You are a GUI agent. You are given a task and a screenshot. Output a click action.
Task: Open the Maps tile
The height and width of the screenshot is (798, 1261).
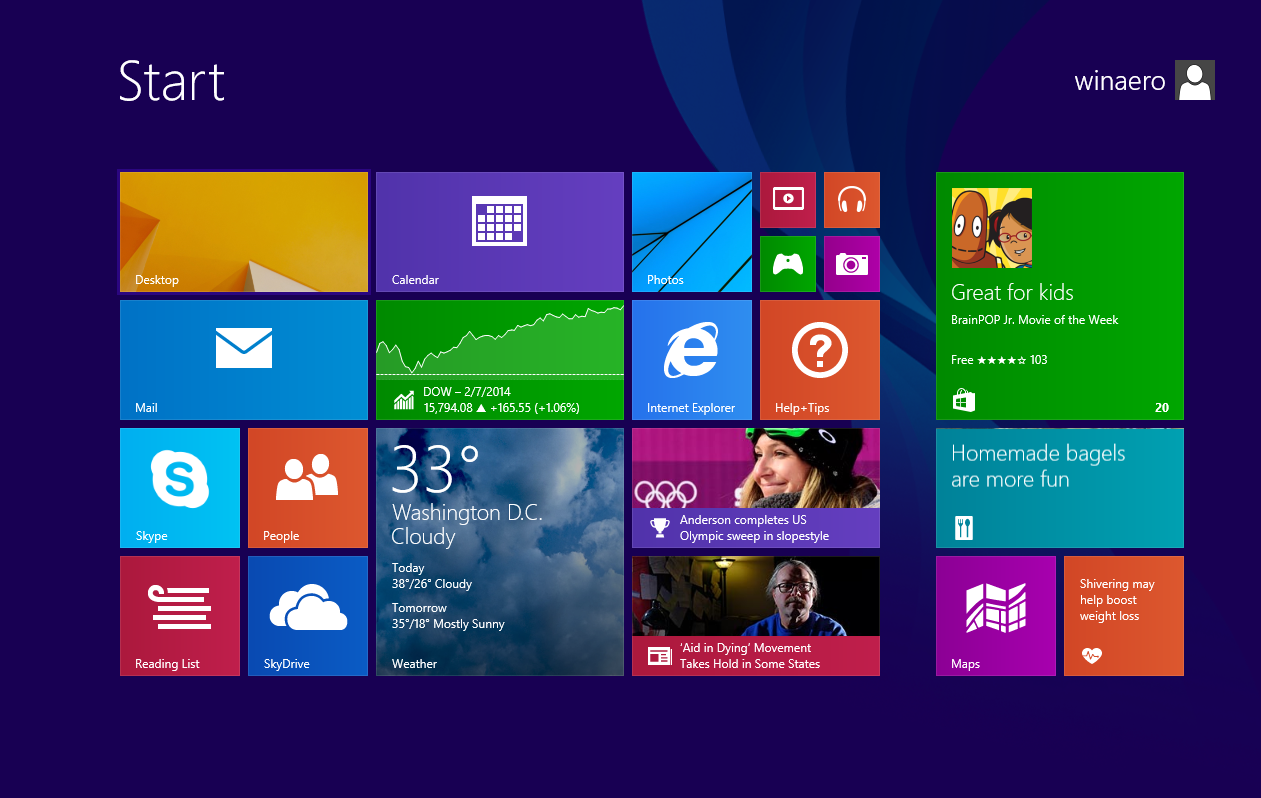[996, 616]
